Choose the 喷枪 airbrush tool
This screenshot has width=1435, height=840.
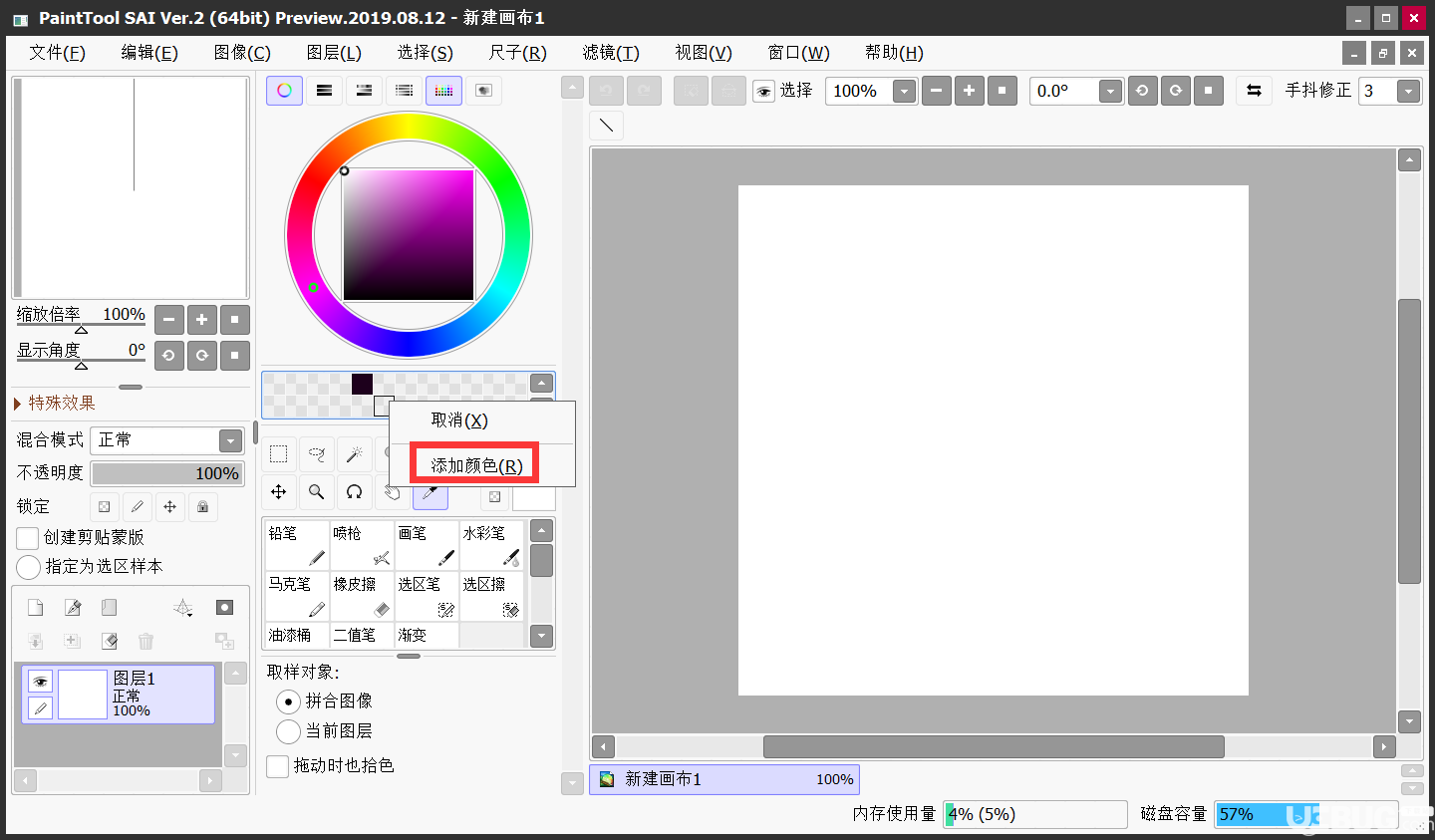tap(362, 545)
